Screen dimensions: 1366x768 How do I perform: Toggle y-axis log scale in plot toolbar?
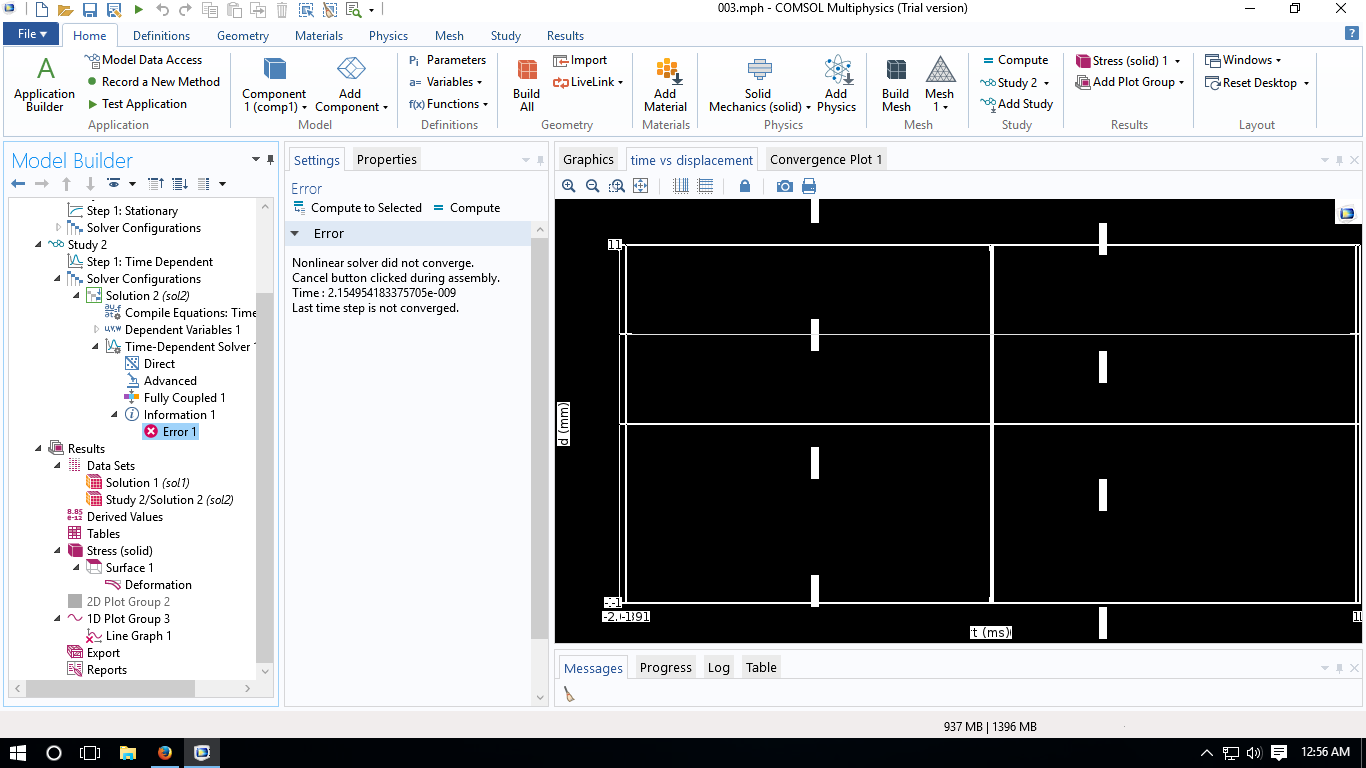705,186
